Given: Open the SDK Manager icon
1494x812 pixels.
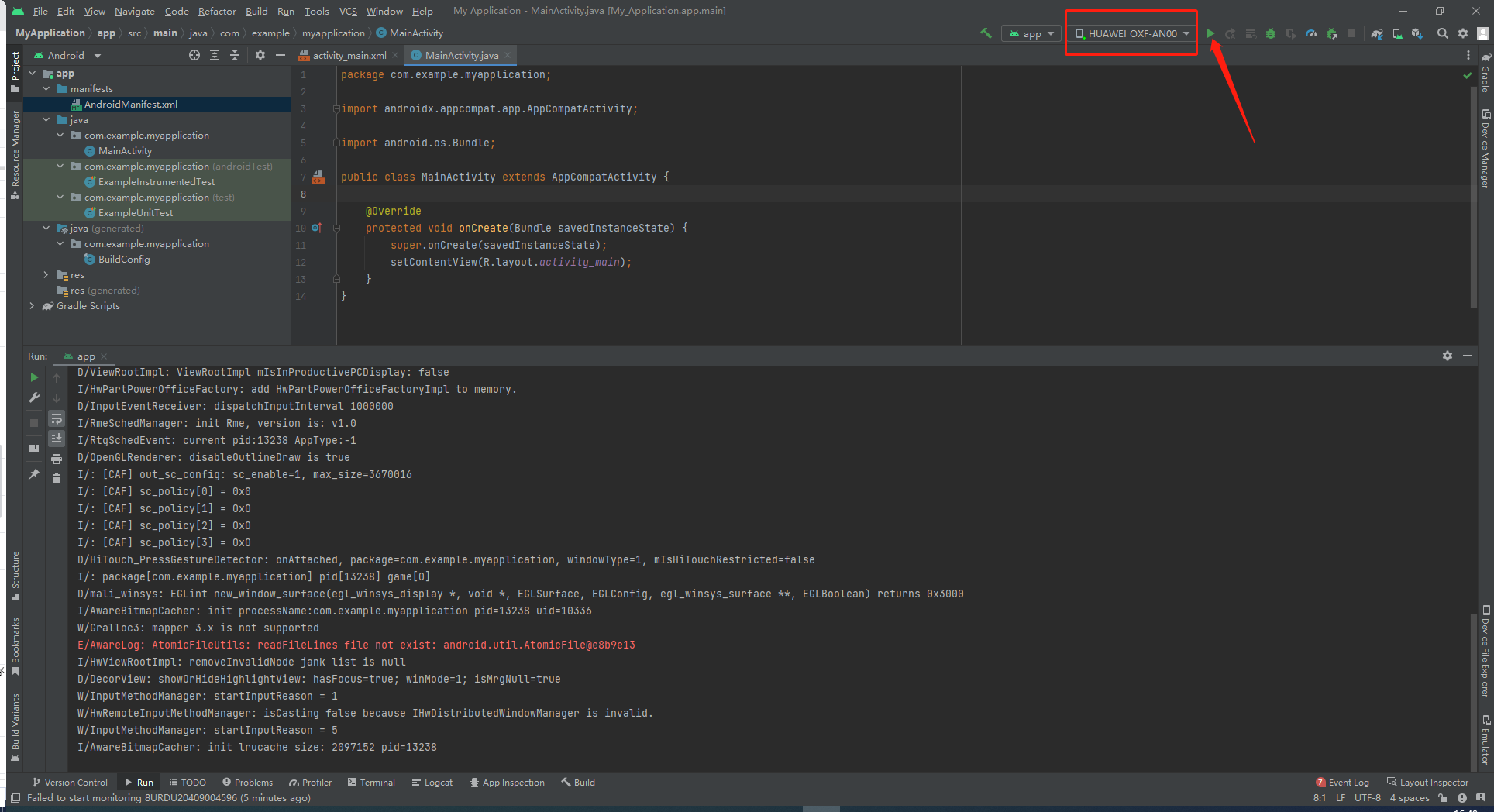Looking at the screenshot, I should click(1417, 33).
